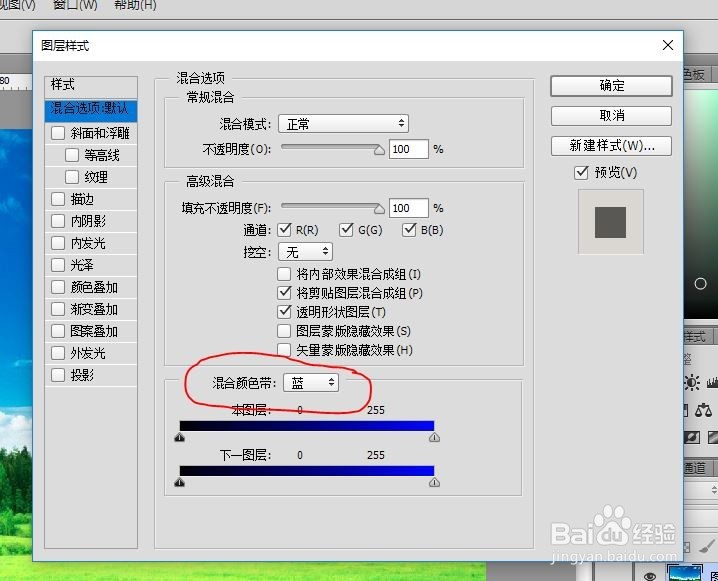Click the 本图层 blue gradient bar

(307, 426)
